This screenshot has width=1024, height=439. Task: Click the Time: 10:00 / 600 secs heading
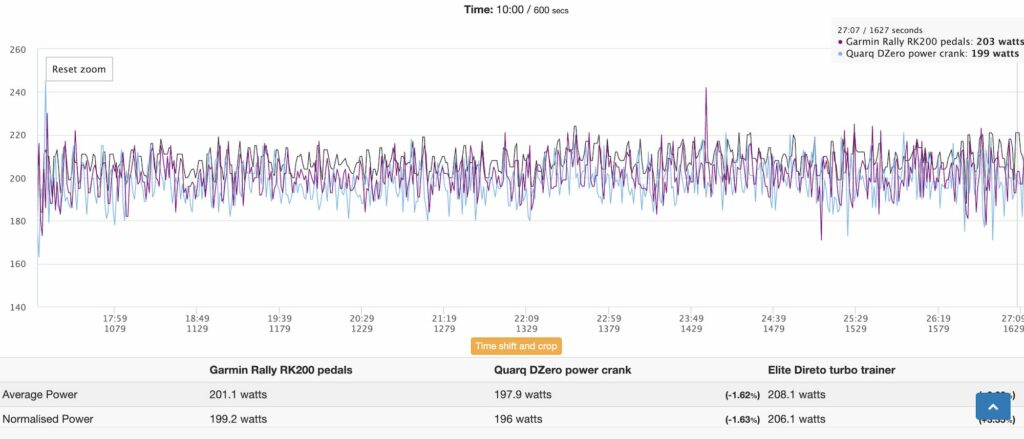tap(516, 10)
